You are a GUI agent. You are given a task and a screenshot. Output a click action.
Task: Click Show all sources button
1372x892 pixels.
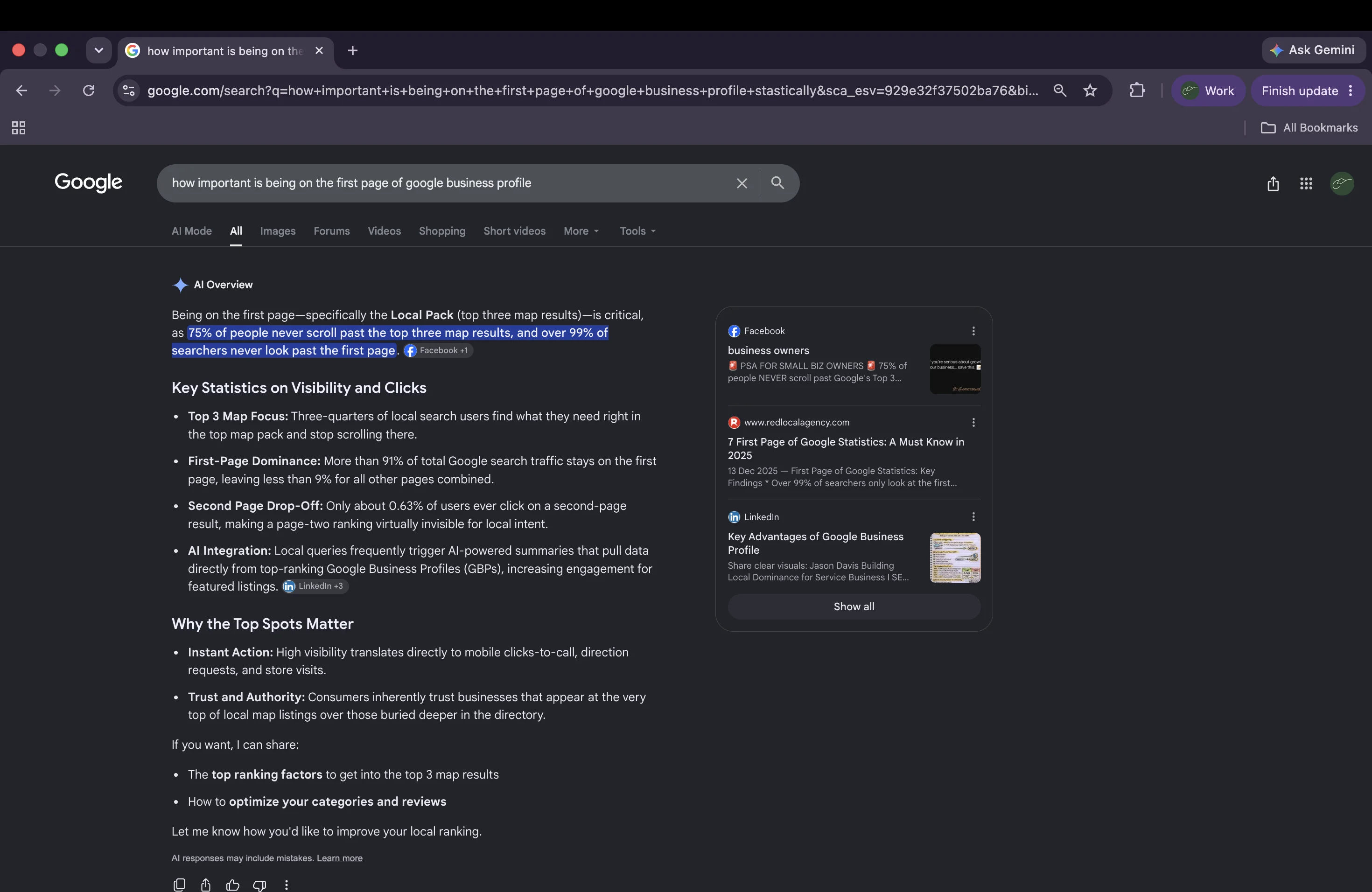854,607
